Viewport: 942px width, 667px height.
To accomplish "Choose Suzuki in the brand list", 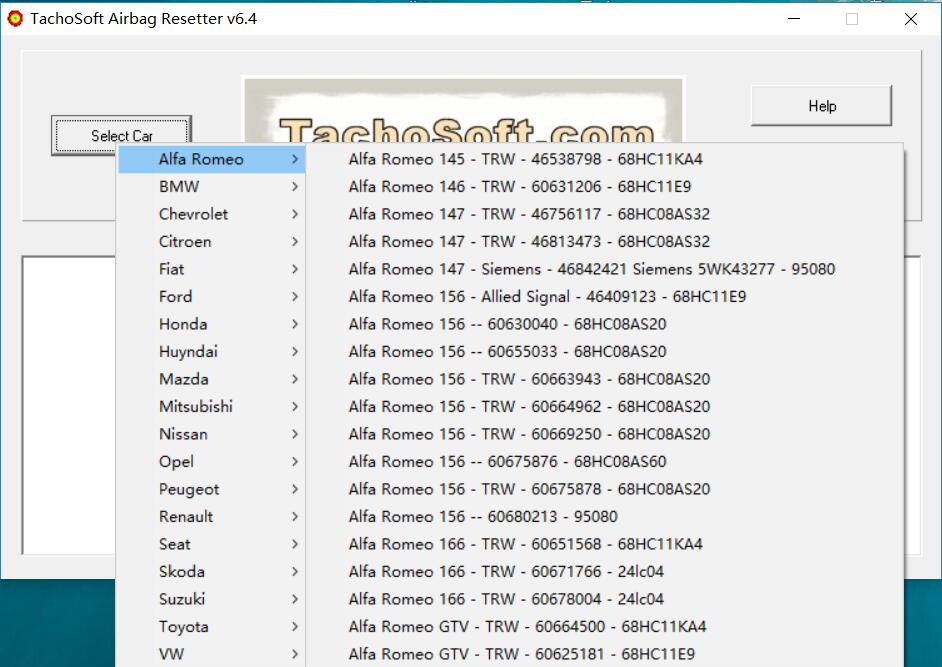I will pos(211,599).
